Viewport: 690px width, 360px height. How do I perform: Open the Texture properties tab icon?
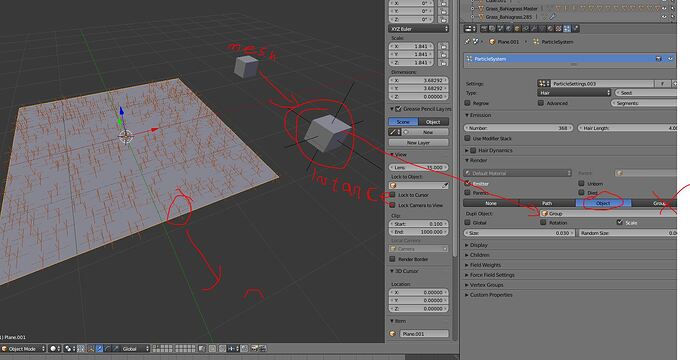point(558,29)
